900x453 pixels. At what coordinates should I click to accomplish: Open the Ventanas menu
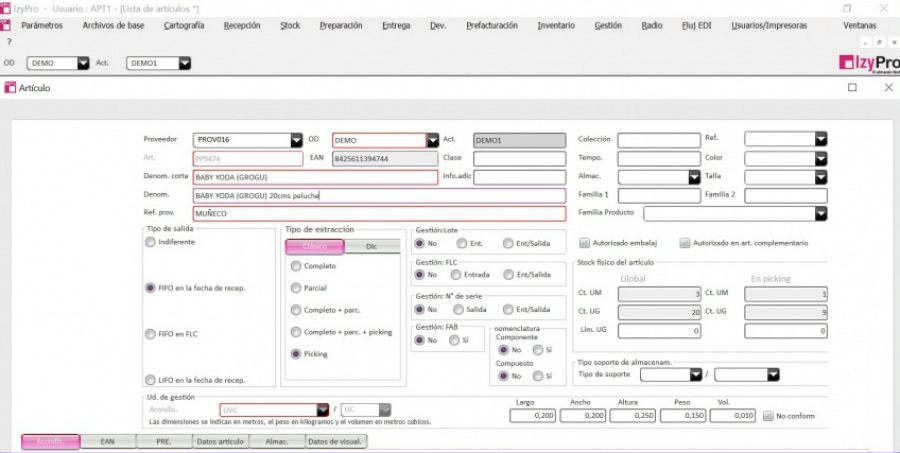tap(860, 25)
